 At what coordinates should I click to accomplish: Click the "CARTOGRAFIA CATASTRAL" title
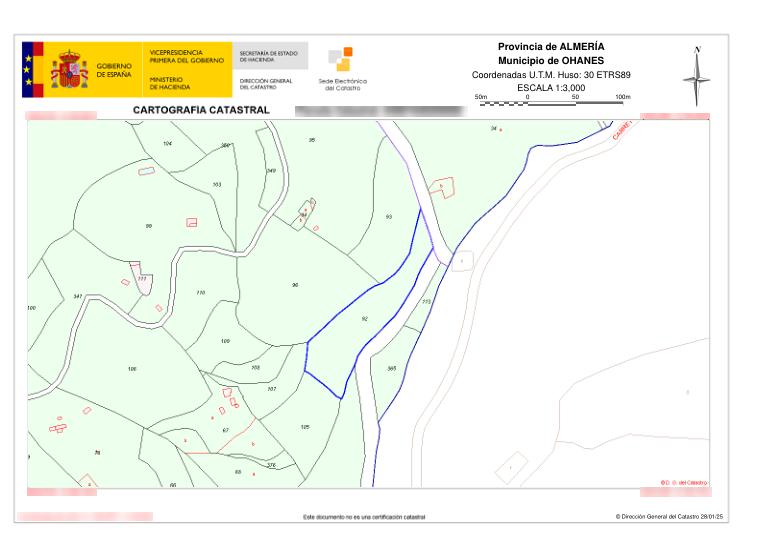coord(201,110)
